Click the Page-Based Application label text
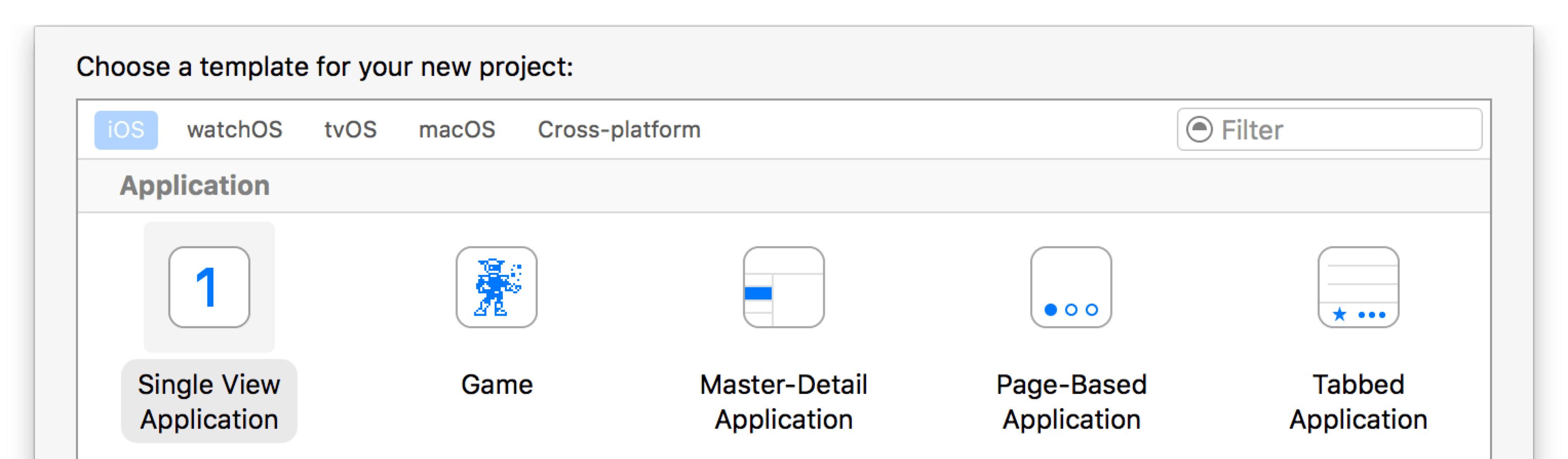The width and height of the screenshot is (1568, 459). pos(1071,402)
